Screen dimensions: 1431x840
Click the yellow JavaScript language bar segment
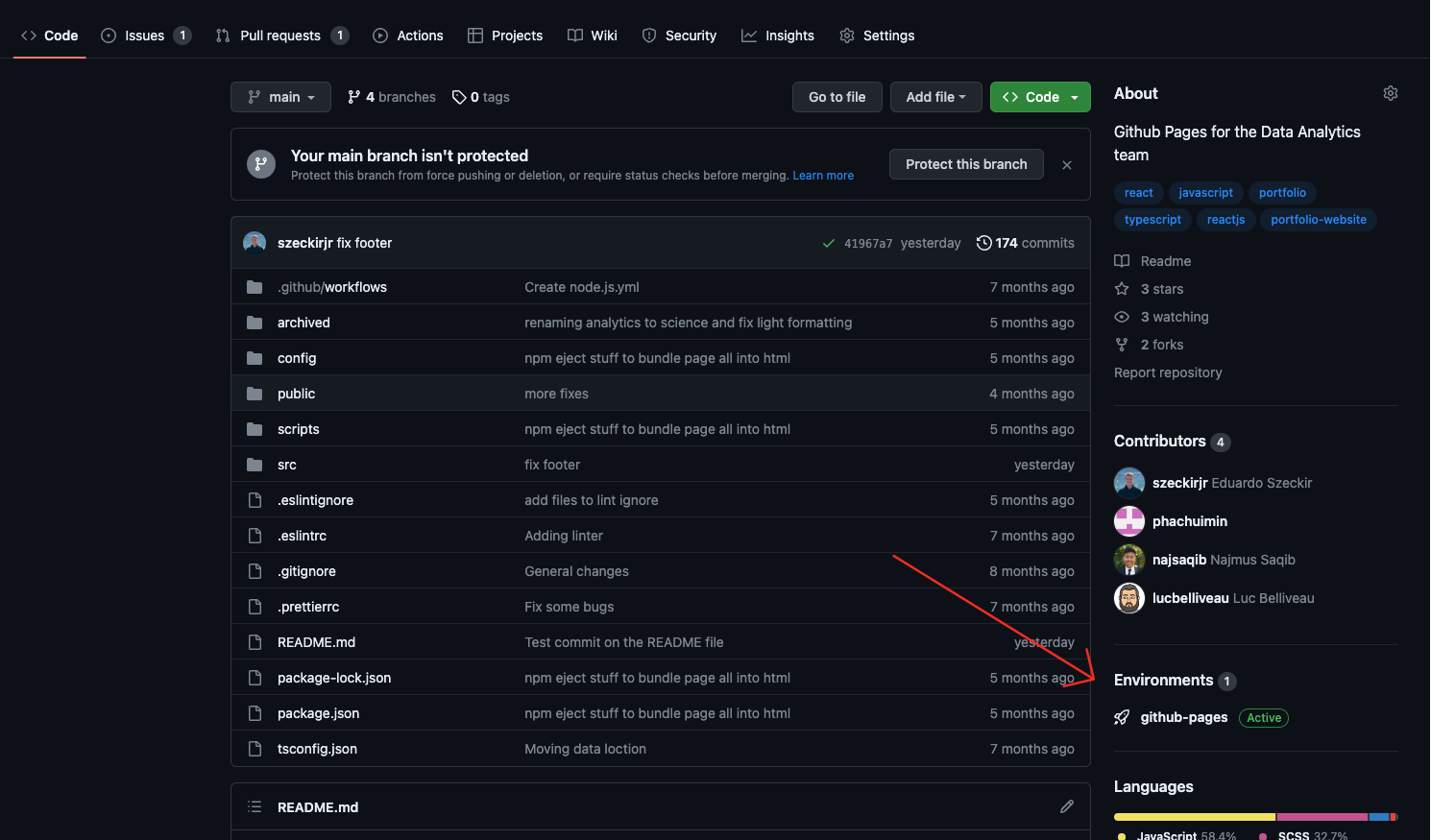click(x=1194, y=817)
